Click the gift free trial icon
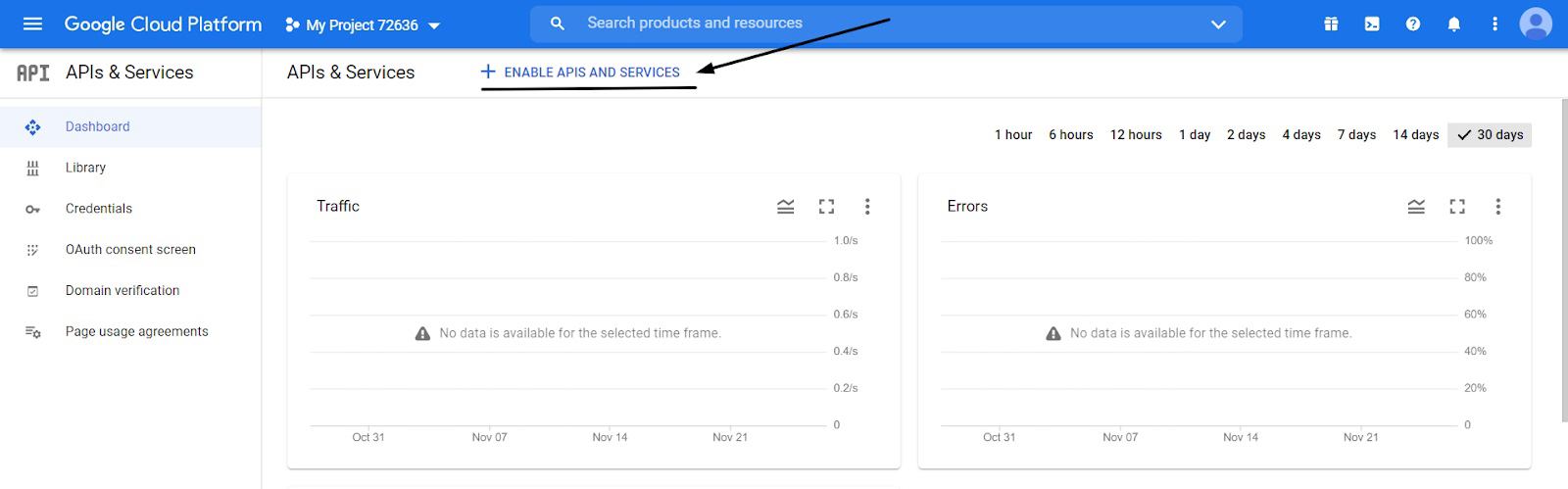The height and width of the screenshot is (489, 1568). (1331, 24)
